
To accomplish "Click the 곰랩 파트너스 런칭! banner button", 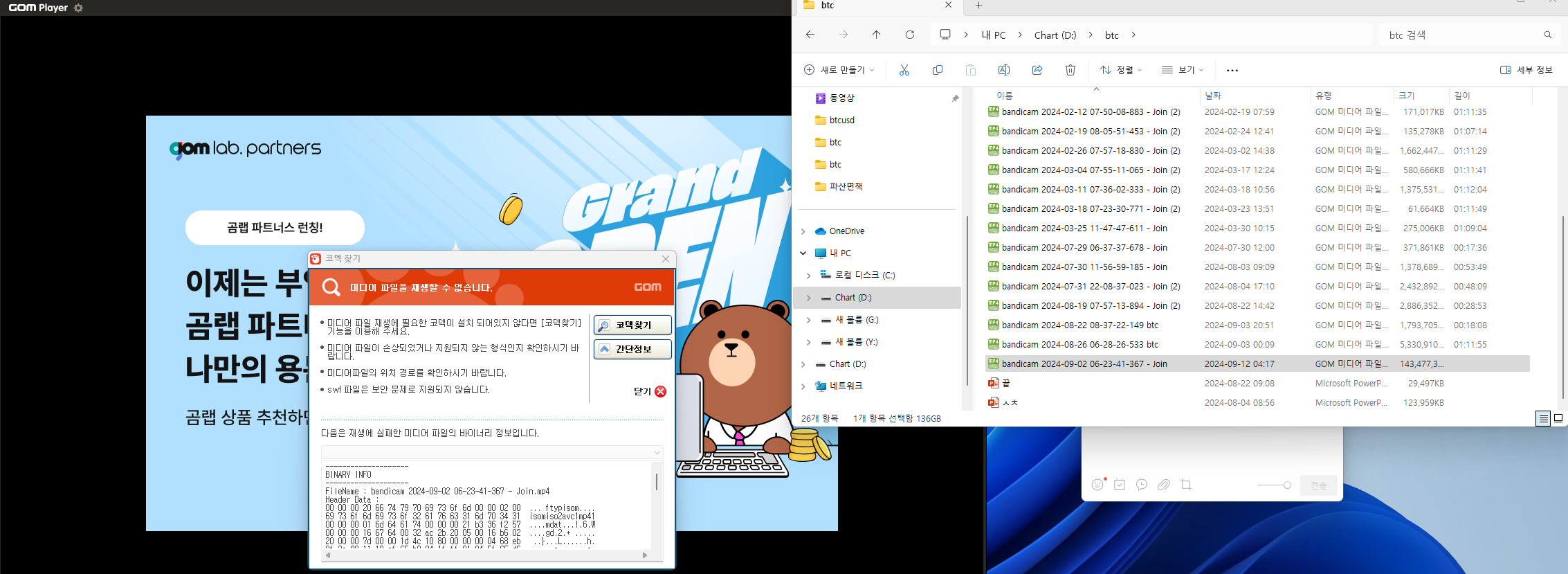I will (x=275, y=228).
